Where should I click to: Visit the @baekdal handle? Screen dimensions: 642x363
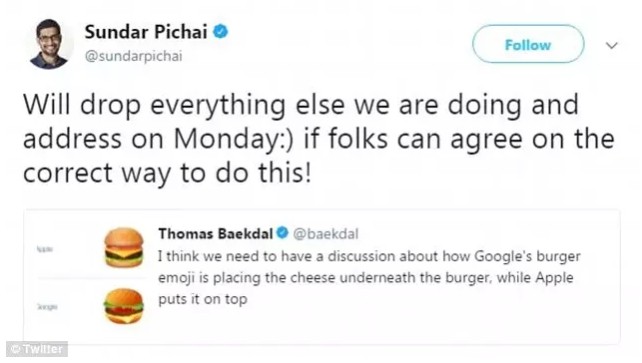[x=326, y=234]
